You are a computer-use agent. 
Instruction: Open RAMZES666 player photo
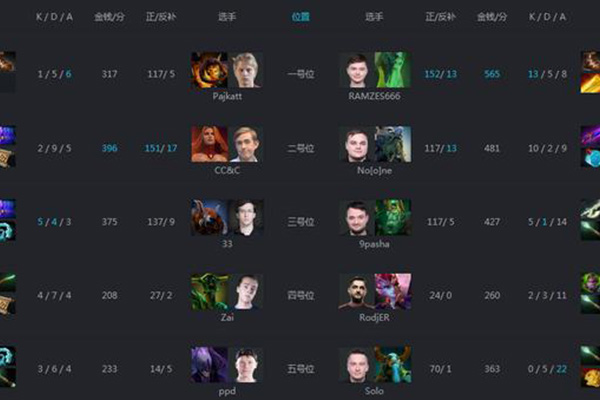tap(357, 70)
